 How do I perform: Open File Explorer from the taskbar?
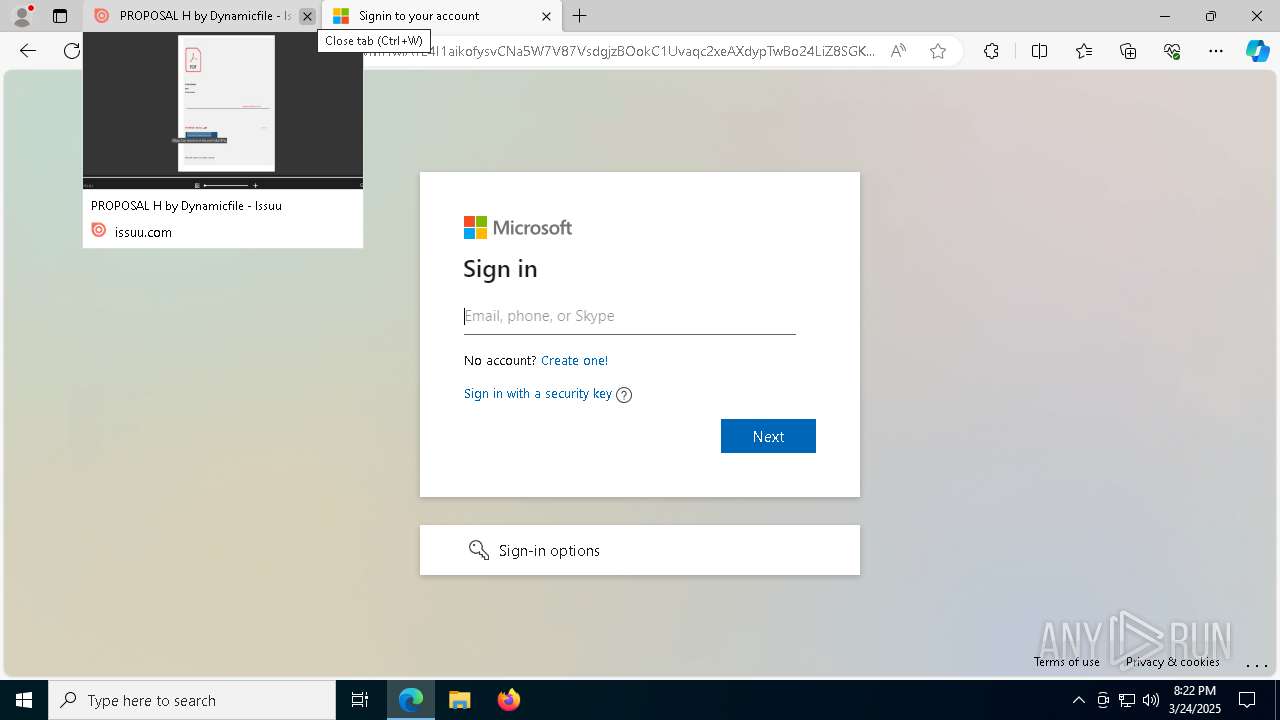pyautogui.click(x=460, y=700)
